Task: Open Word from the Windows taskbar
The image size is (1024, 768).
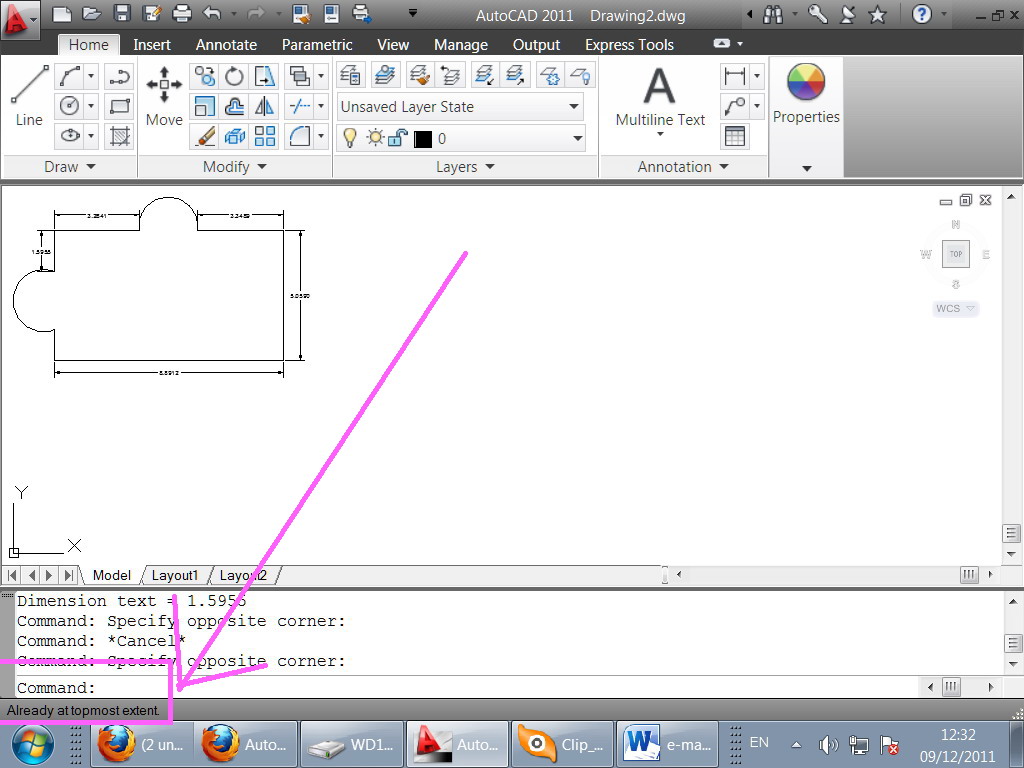Action: [x=667, y=744]
